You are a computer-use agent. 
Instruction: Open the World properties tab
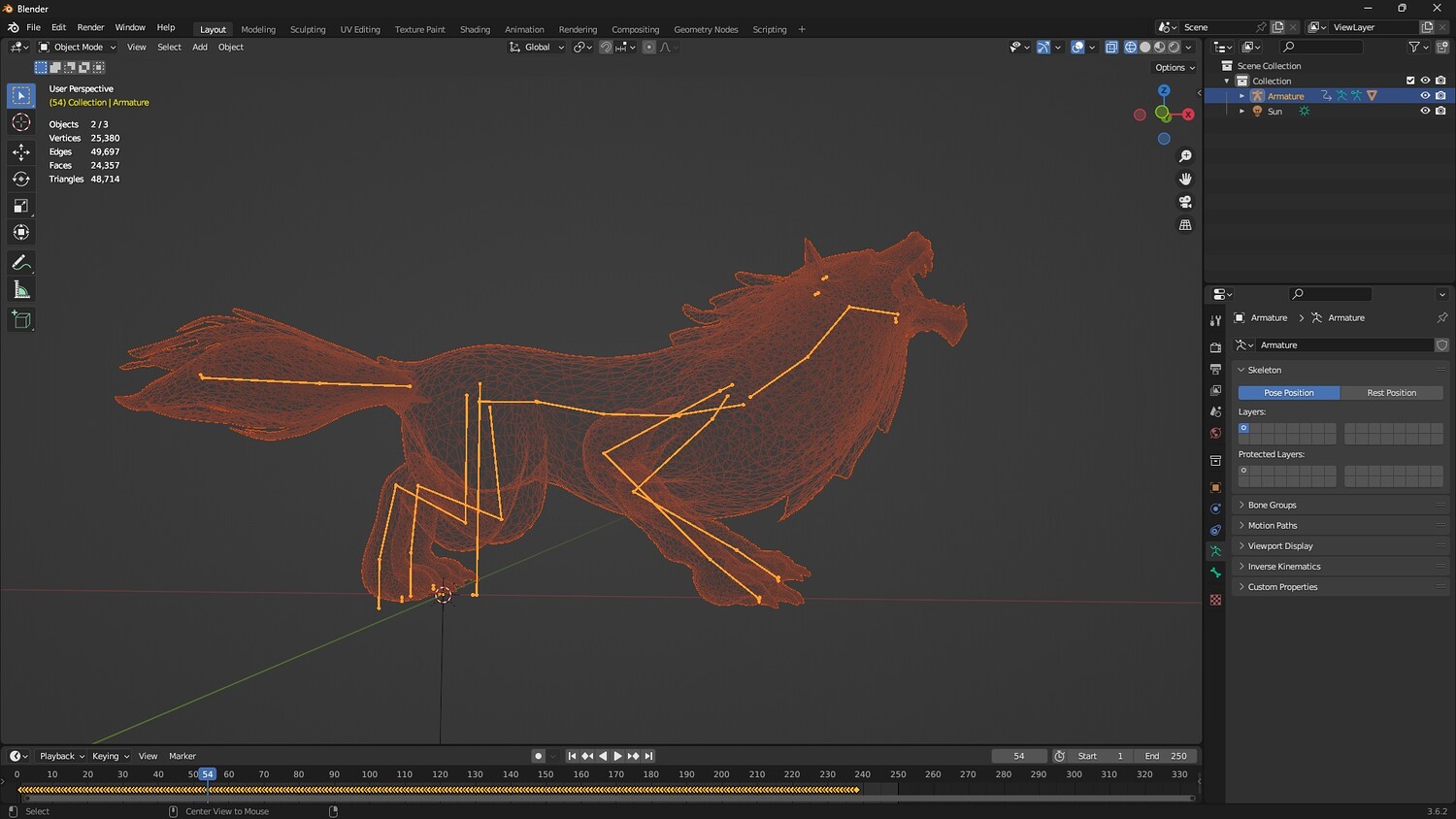[1215, 433]
